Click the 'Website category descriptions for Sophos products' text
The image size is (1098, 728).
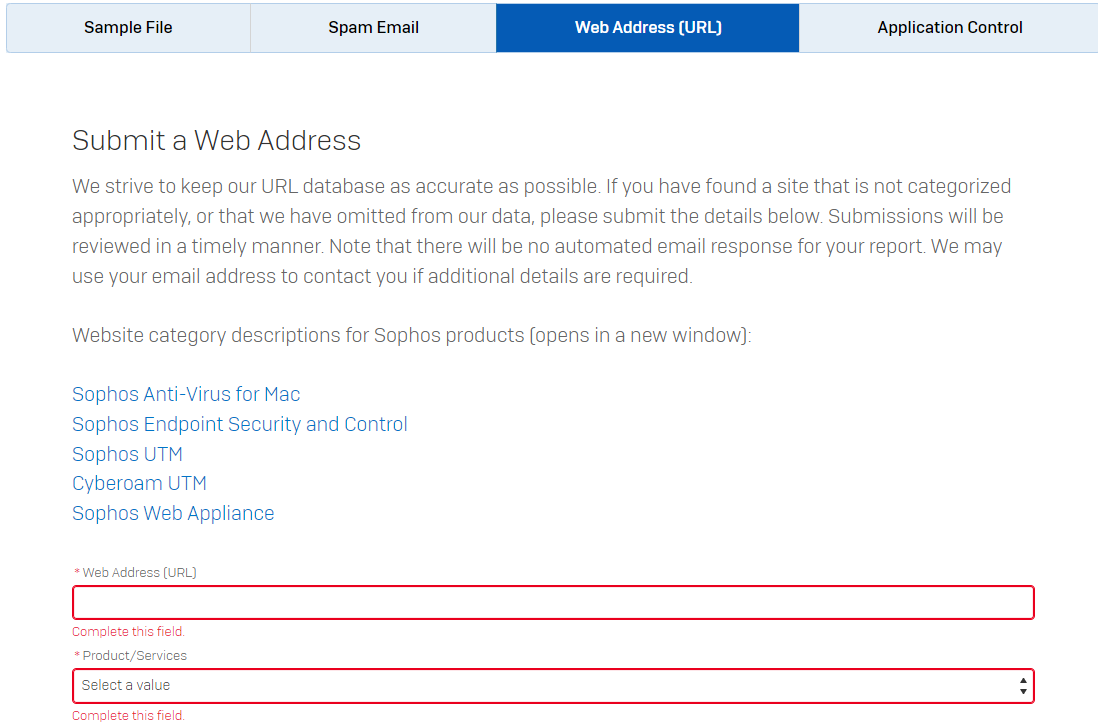click(298, 335)
